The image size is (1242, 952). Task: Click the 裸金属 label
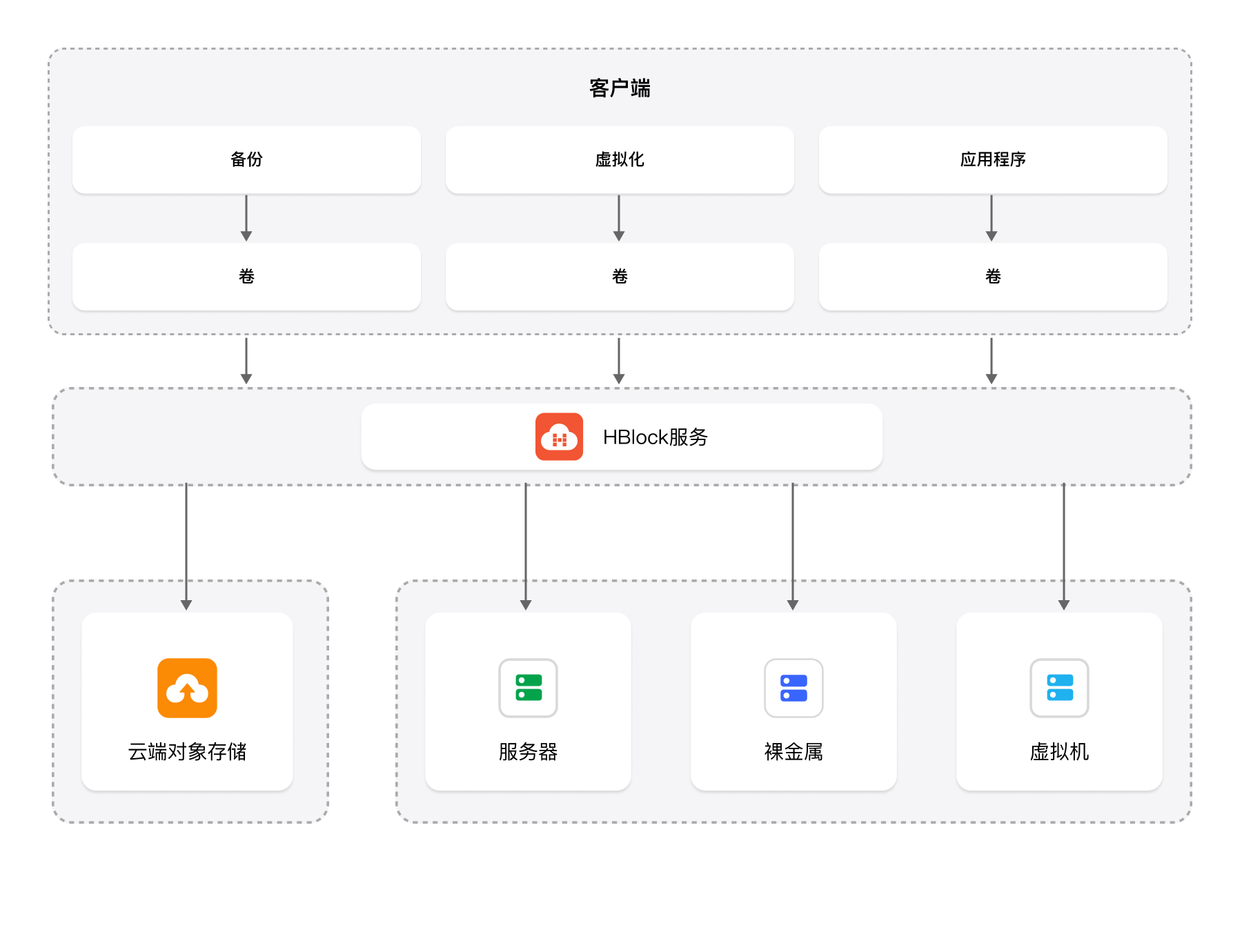793,751
